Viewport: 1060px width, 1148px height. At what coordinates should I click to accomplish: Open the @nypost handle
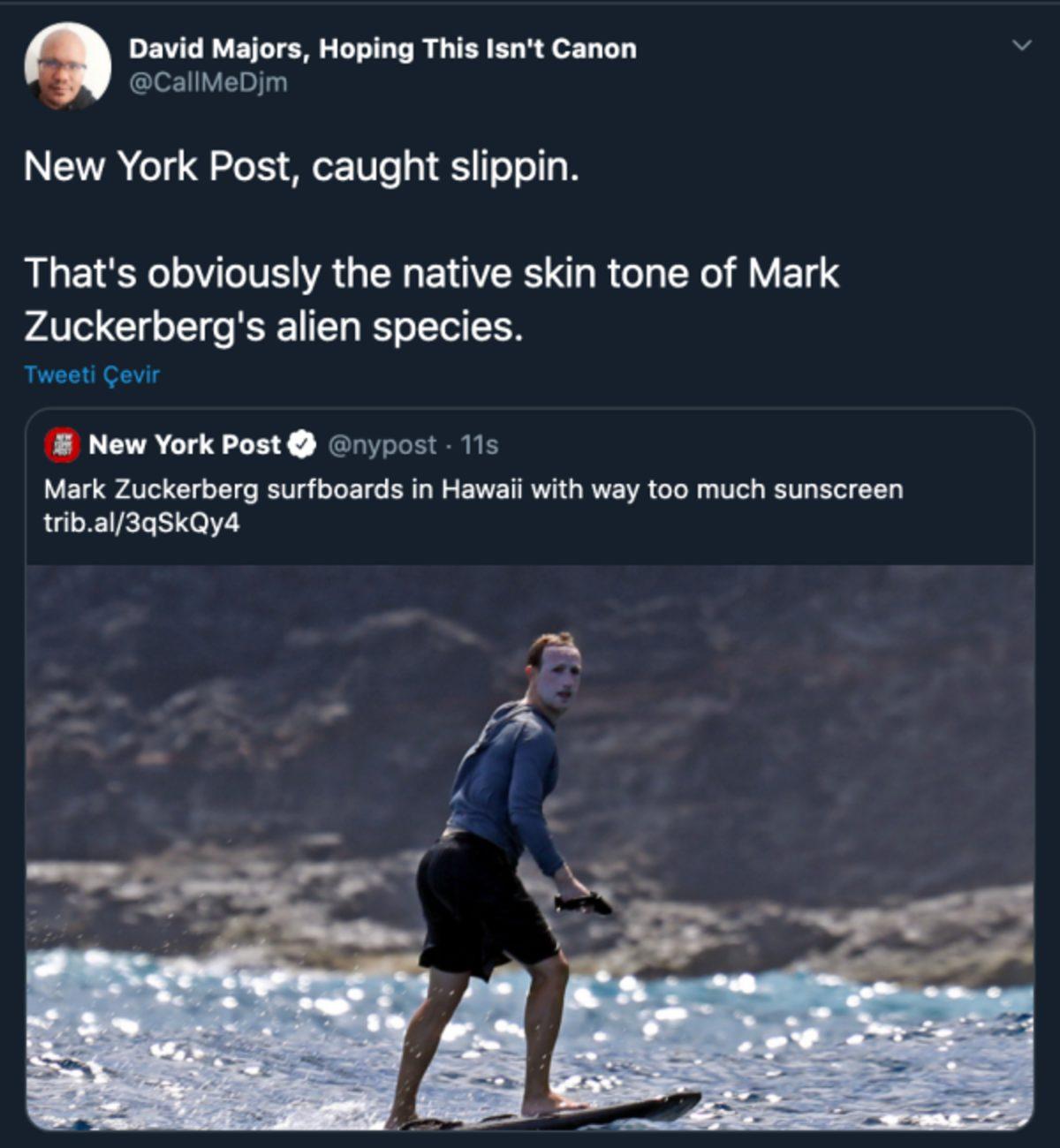click(x=382, y=445)
